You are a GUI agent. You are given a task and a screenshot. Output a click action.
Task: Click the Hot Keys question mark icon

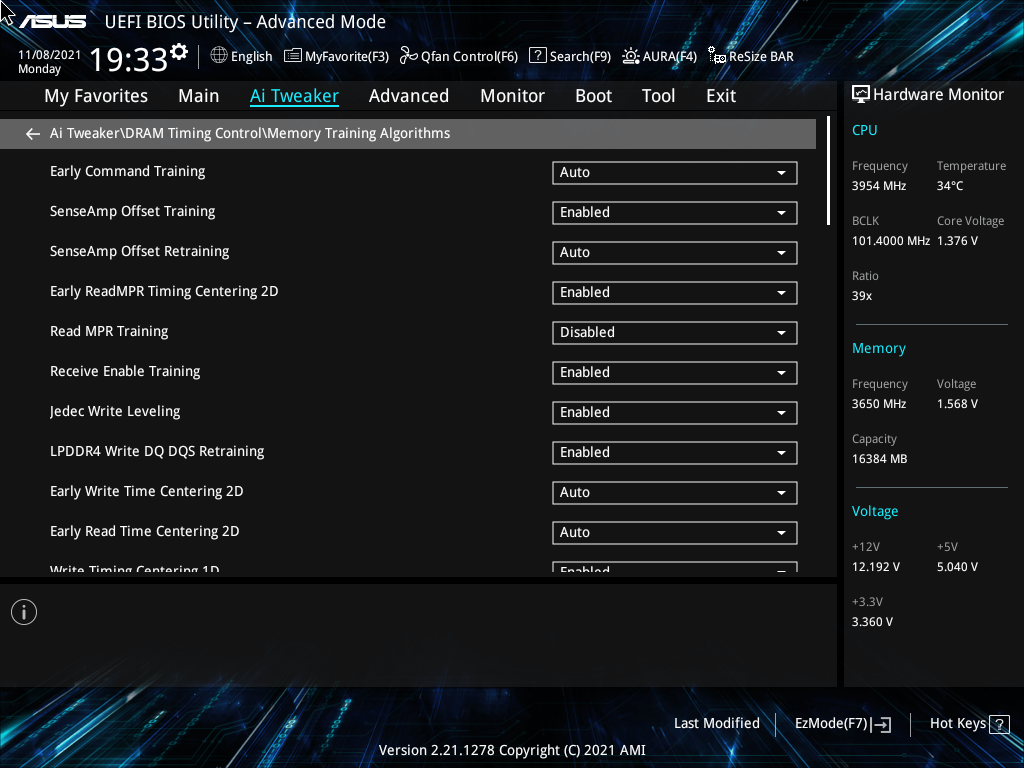999,724
